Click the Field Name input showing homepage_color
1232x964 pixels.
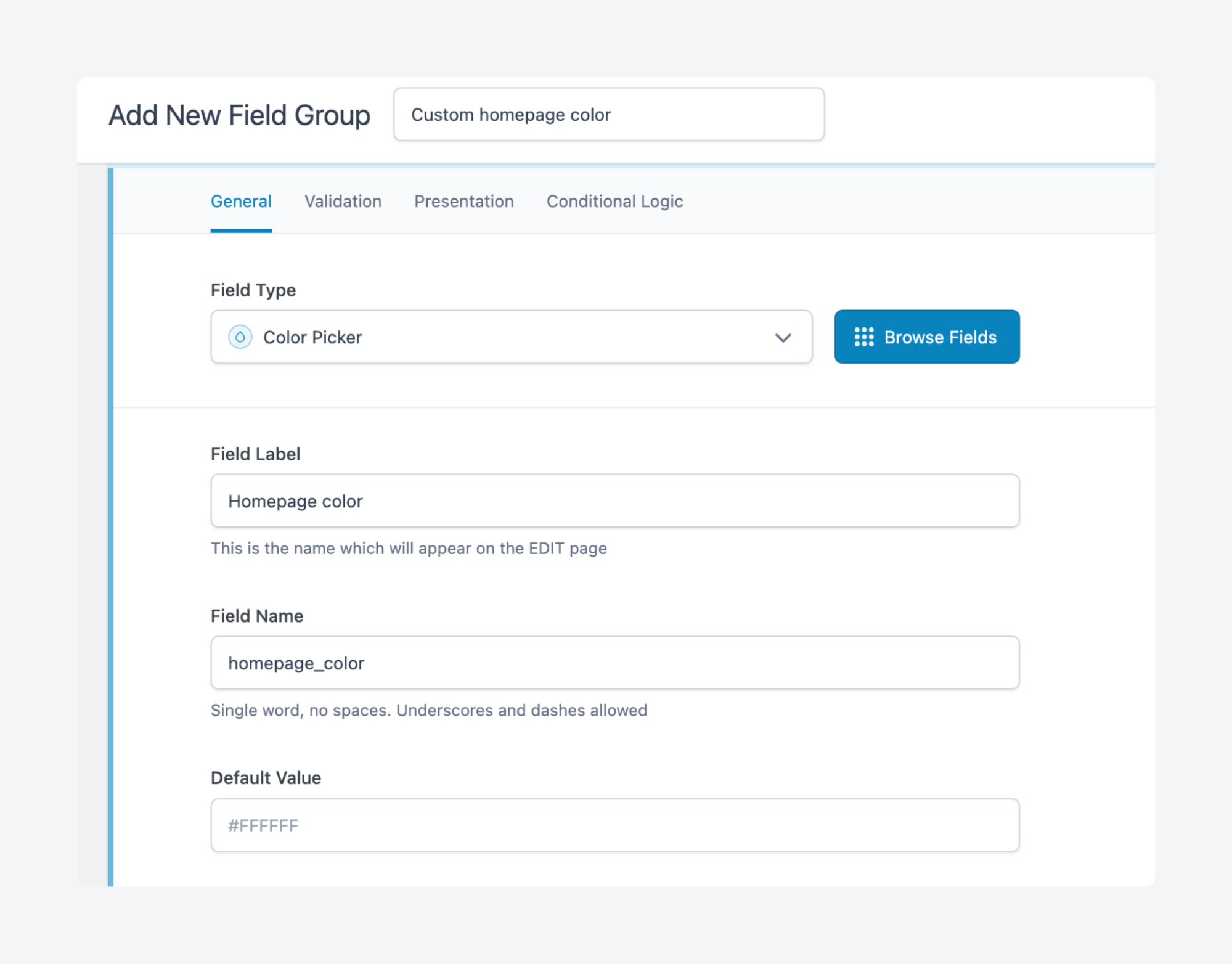coord(614,663)
